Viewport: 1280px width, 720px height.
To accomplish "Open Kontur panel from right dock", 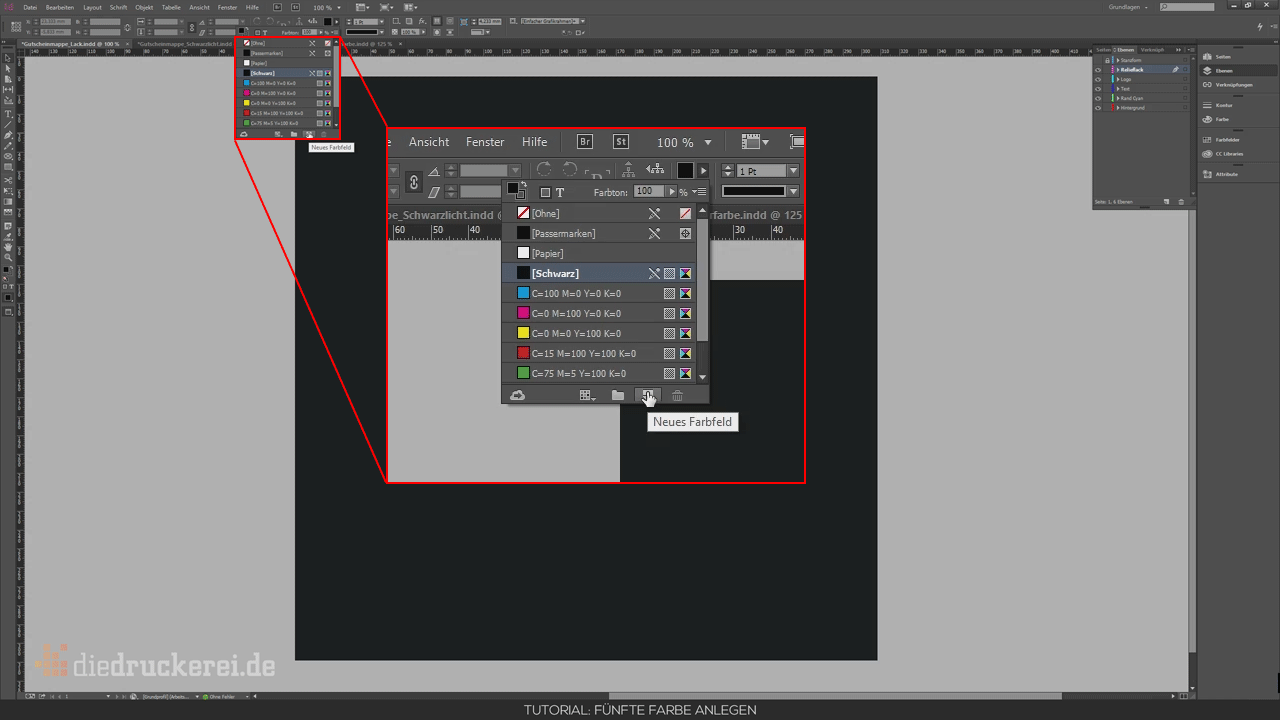I will 1222,105.
